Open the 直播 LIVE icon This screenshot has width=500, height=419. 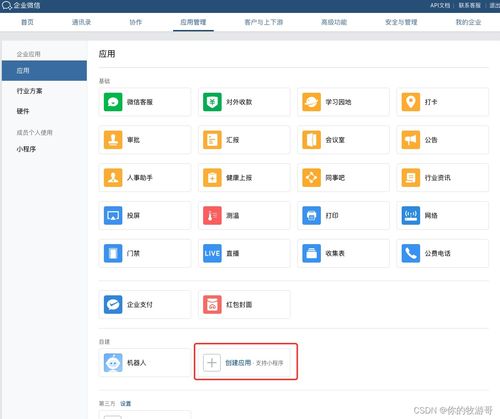(x=212, y=253)
